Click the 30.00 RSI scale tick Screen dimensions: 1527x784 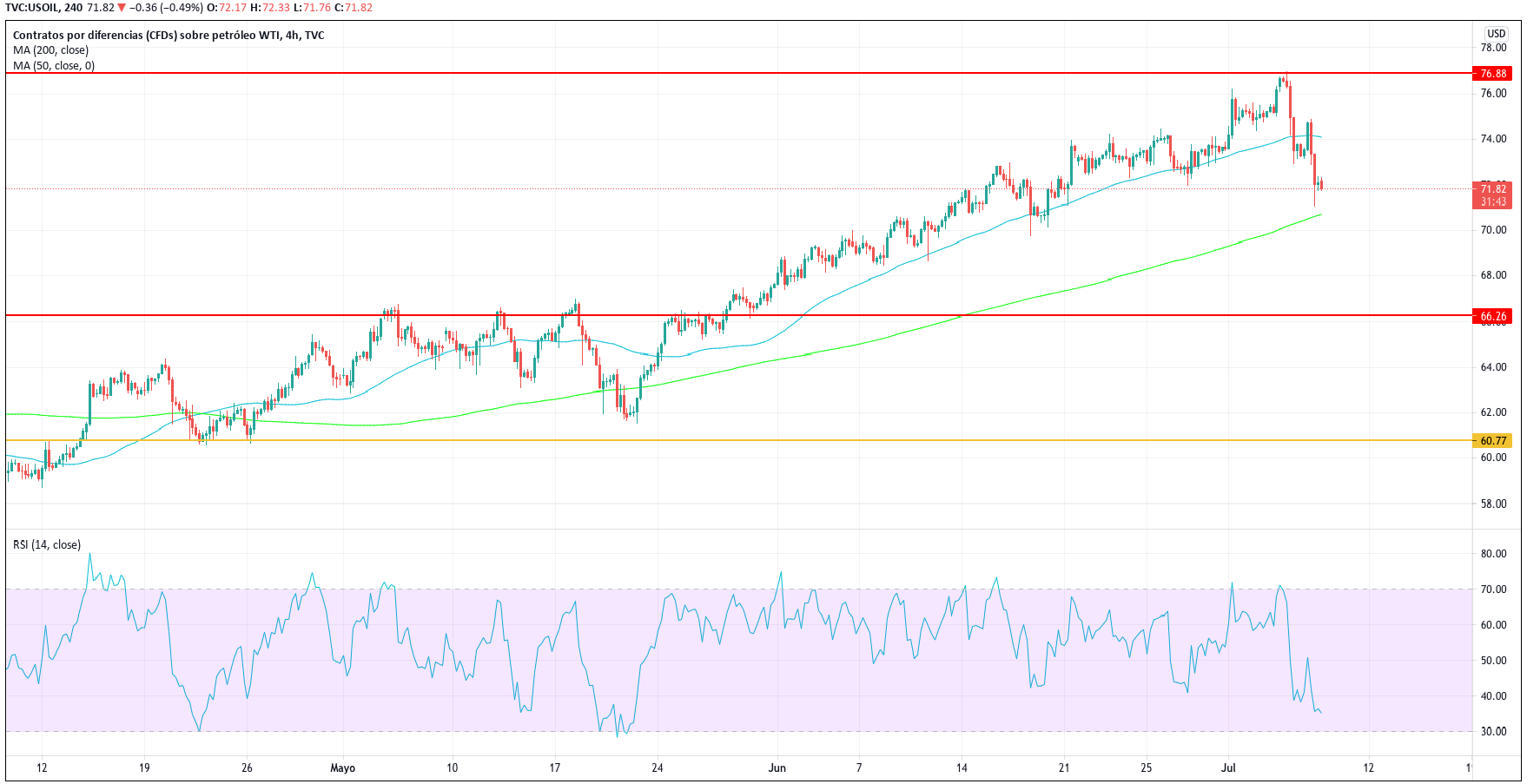pyautogui.click(x=1493, y=732)
